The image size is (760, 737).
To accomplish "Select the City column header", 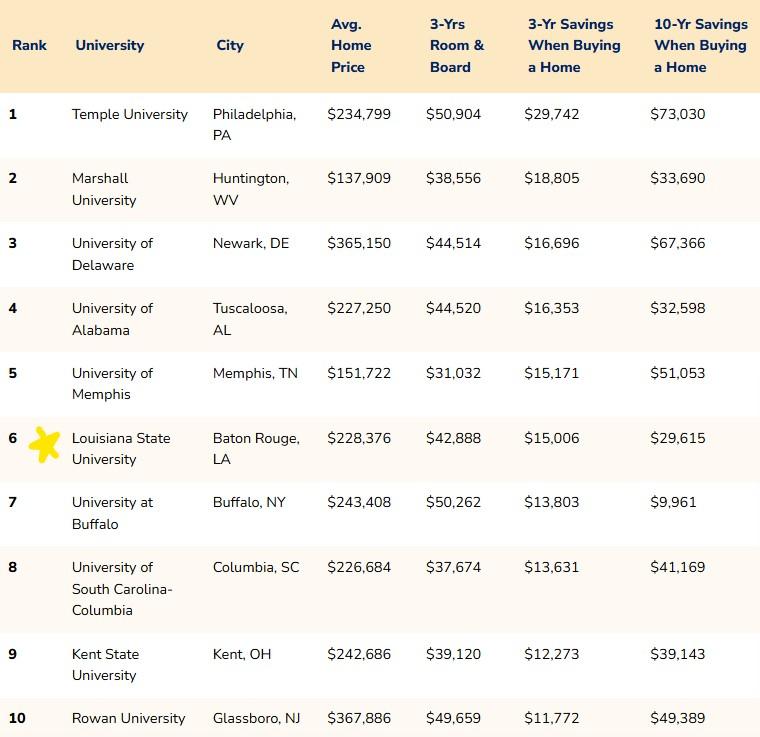I will 230,45.
